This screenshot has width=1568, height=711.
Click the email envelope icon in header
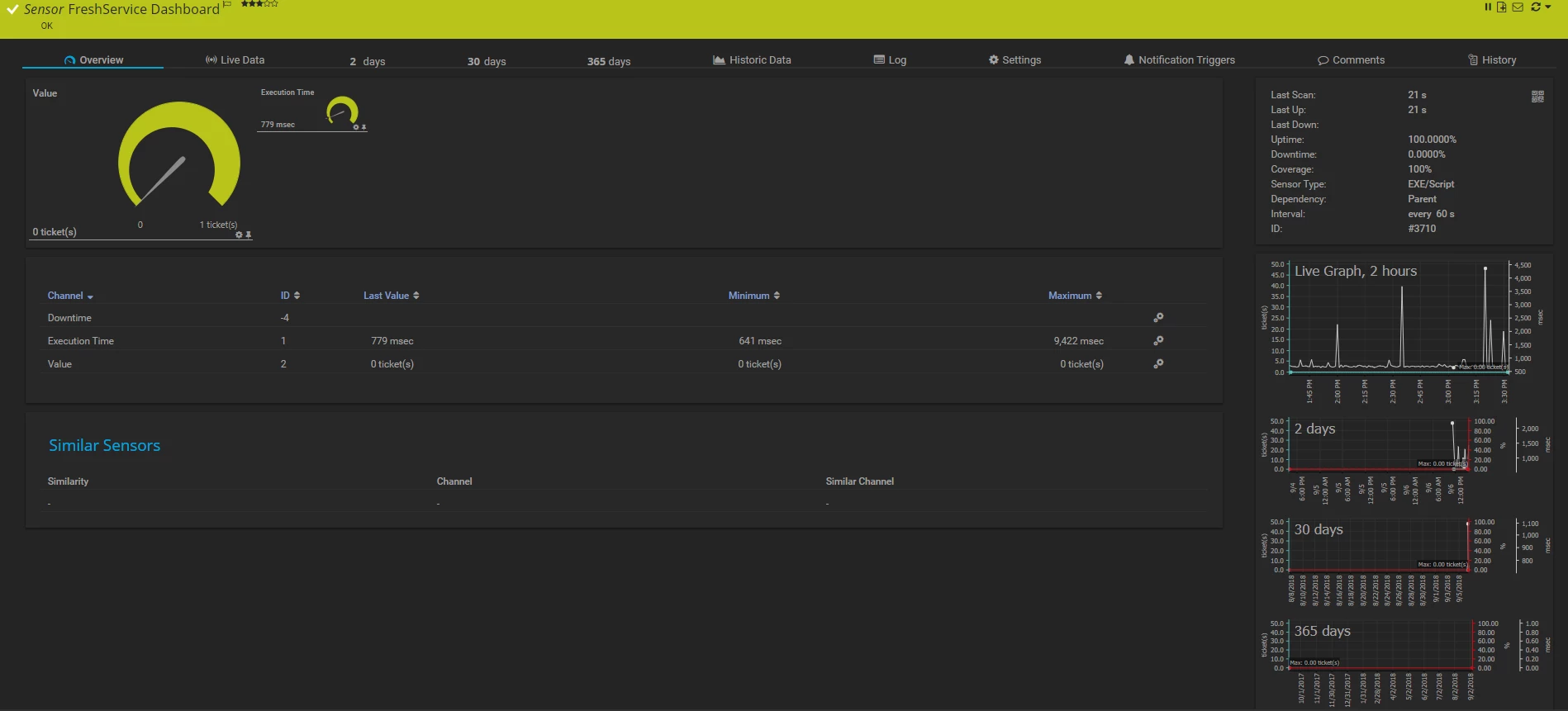tap(1518, 7)
